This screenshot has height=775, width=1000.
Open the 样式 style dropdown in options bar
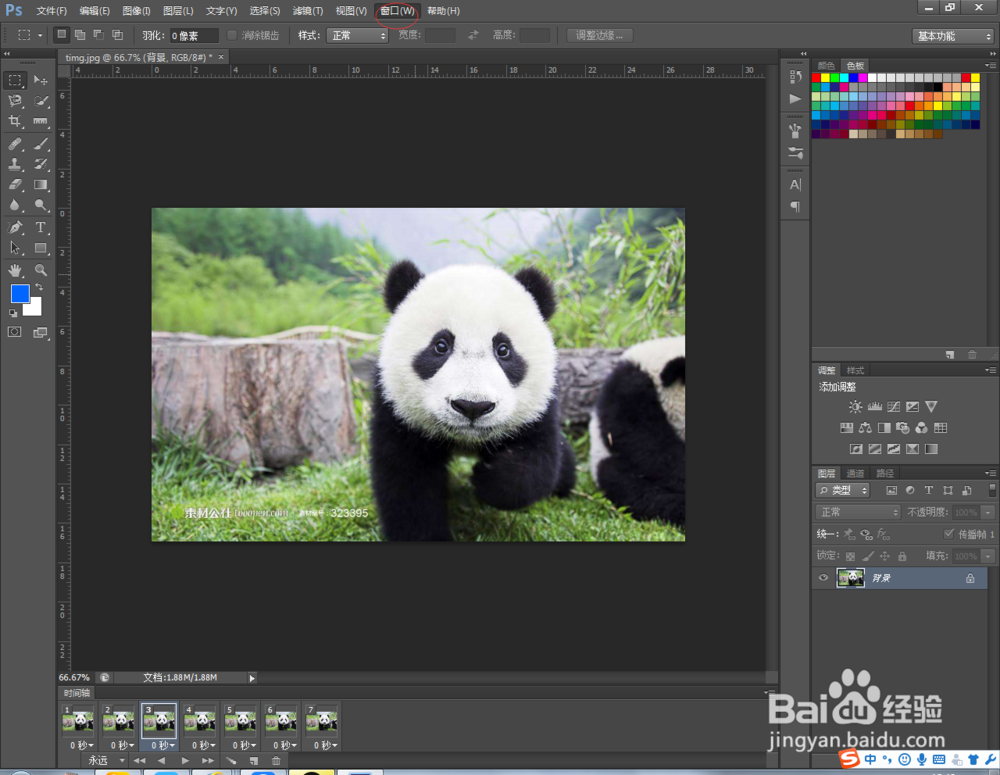pos(357,35)
